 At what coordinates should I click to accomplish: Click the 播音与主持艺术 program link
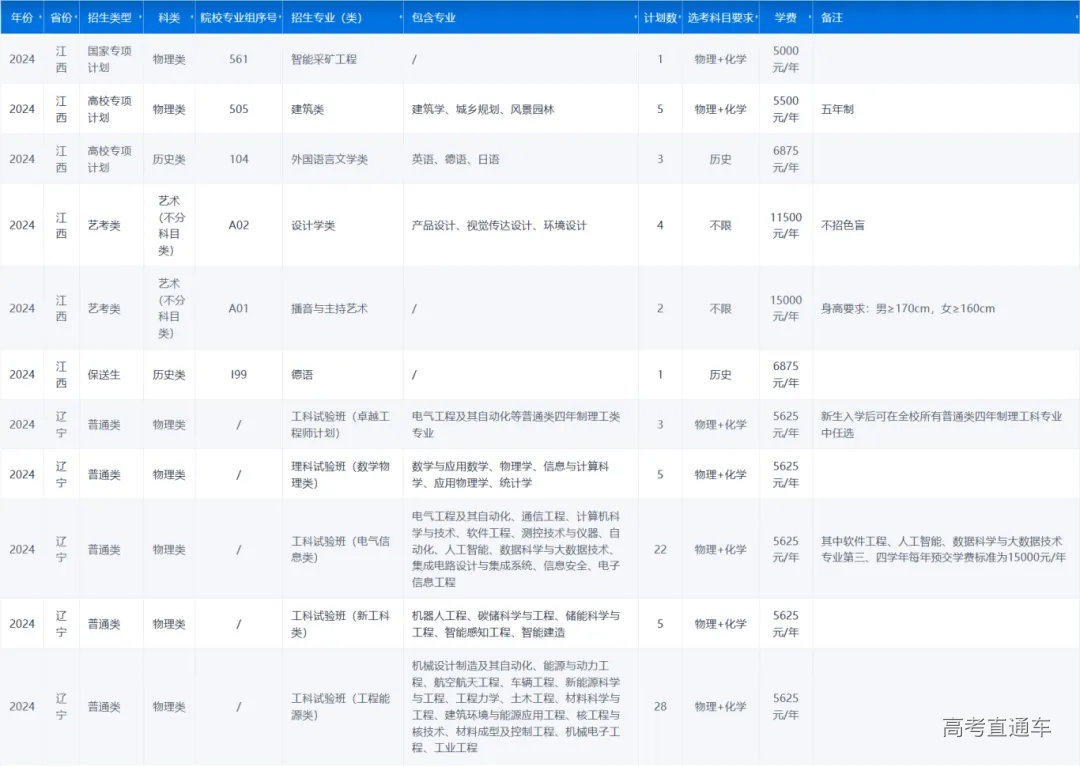(x=327, y=308)
